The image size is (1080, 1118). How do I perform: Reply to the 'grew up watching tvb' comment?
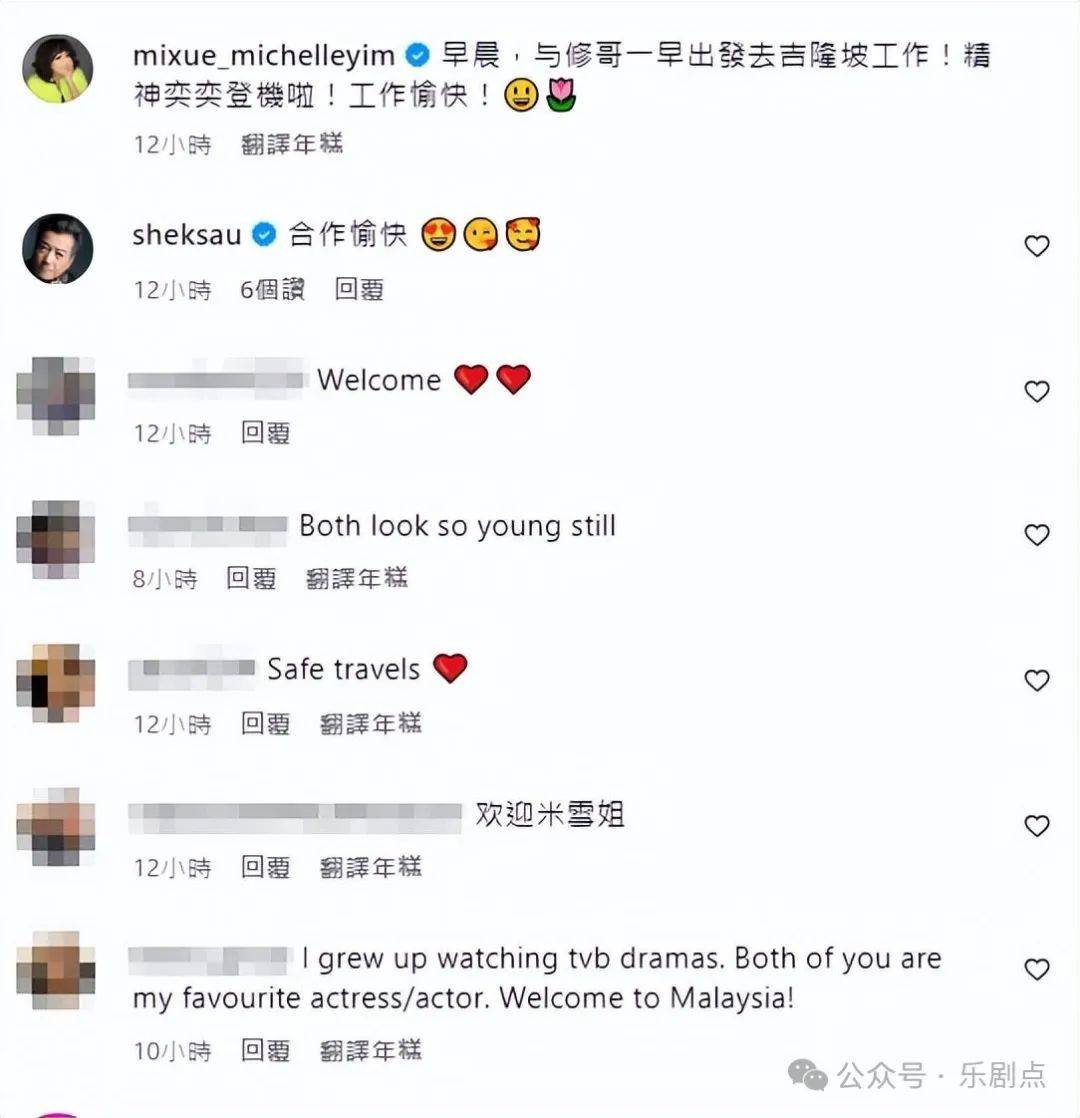point(265,1050)
